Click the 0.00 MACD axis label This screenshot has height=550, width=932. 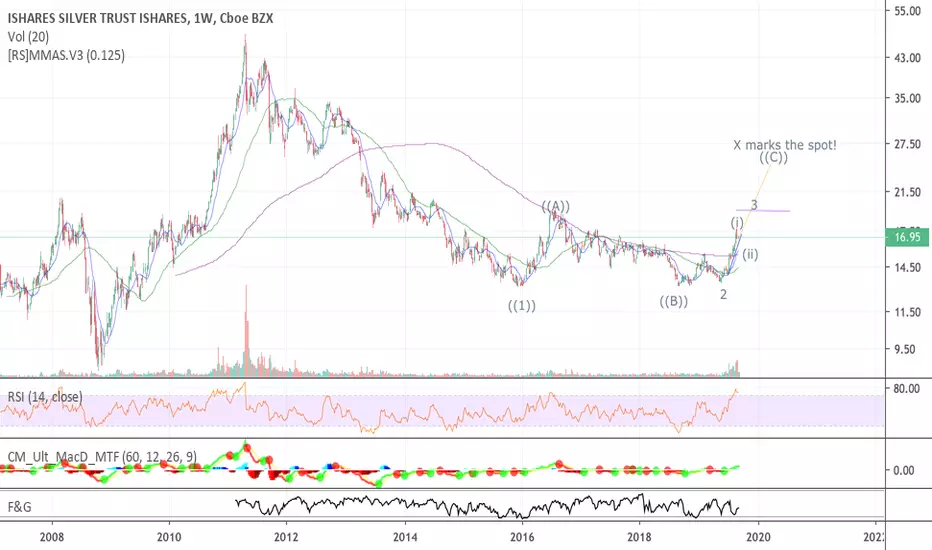click(x=904, y=470)
